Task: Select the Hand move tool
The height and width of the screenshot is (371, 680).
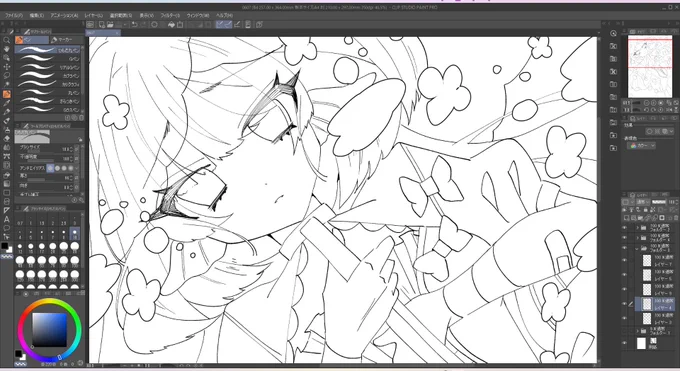Action: (7, 49)
